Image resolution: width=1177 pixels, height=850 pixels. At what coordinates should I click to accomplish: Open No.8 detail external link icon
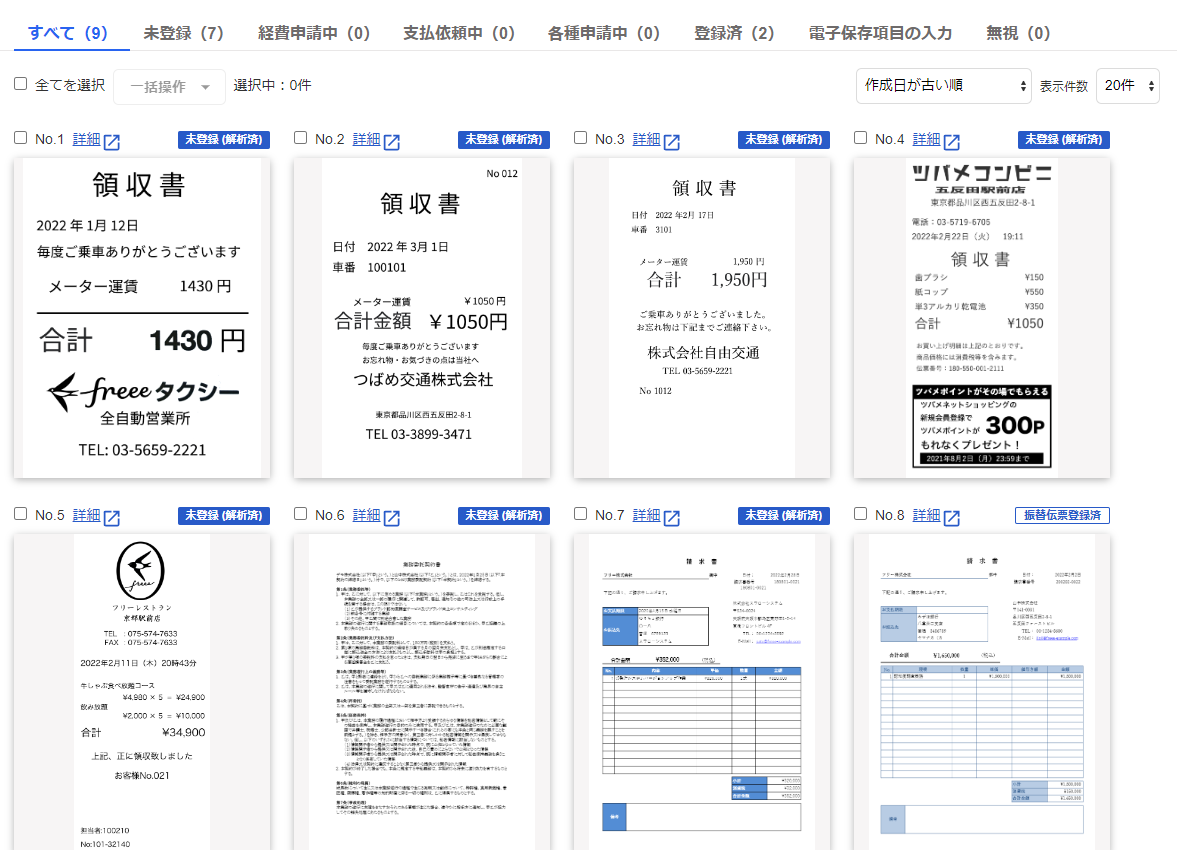pyautogui.click(x=952, y=517)
